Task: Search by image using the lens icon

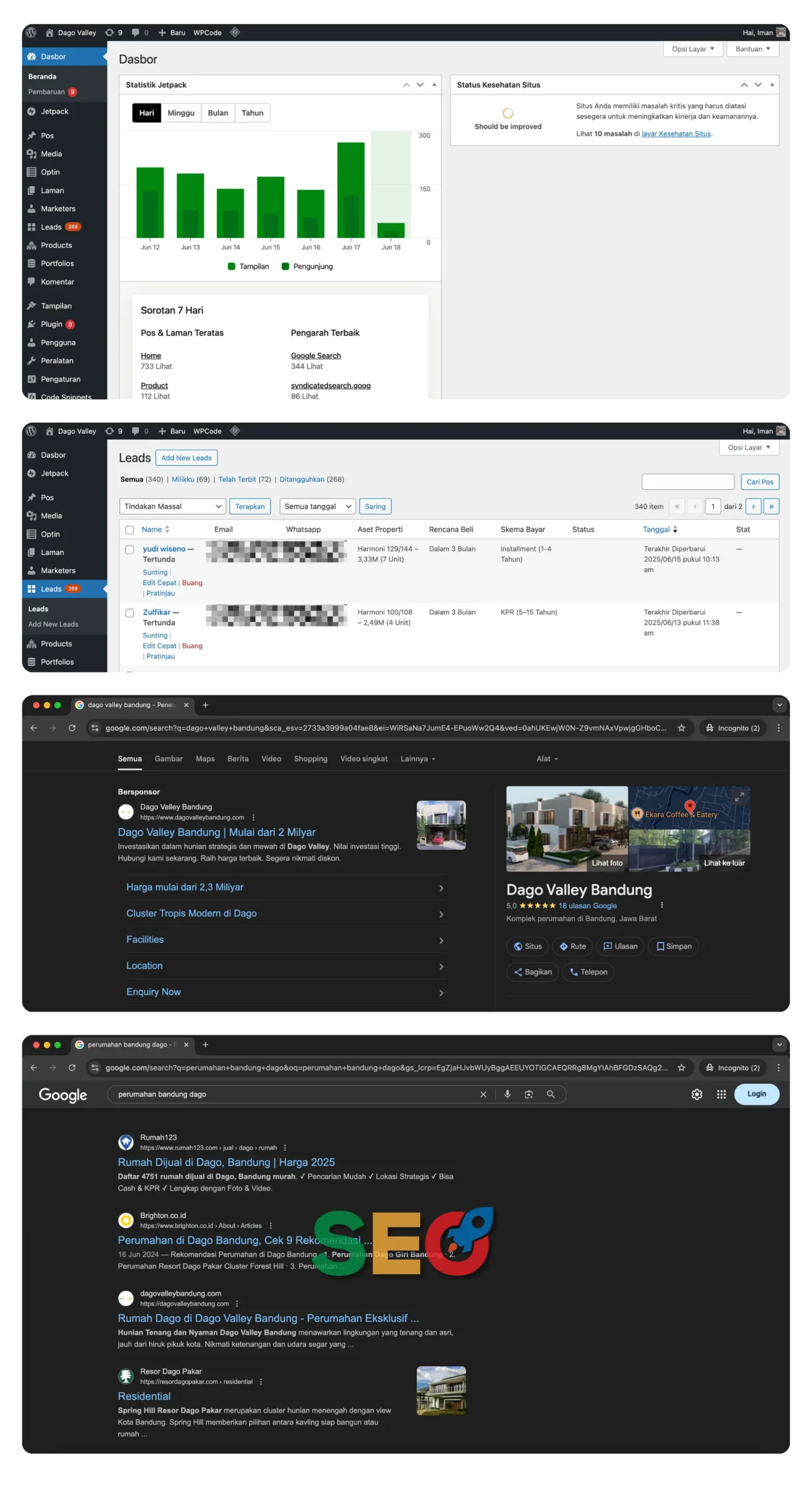Action: click(x=529, y=1094)
